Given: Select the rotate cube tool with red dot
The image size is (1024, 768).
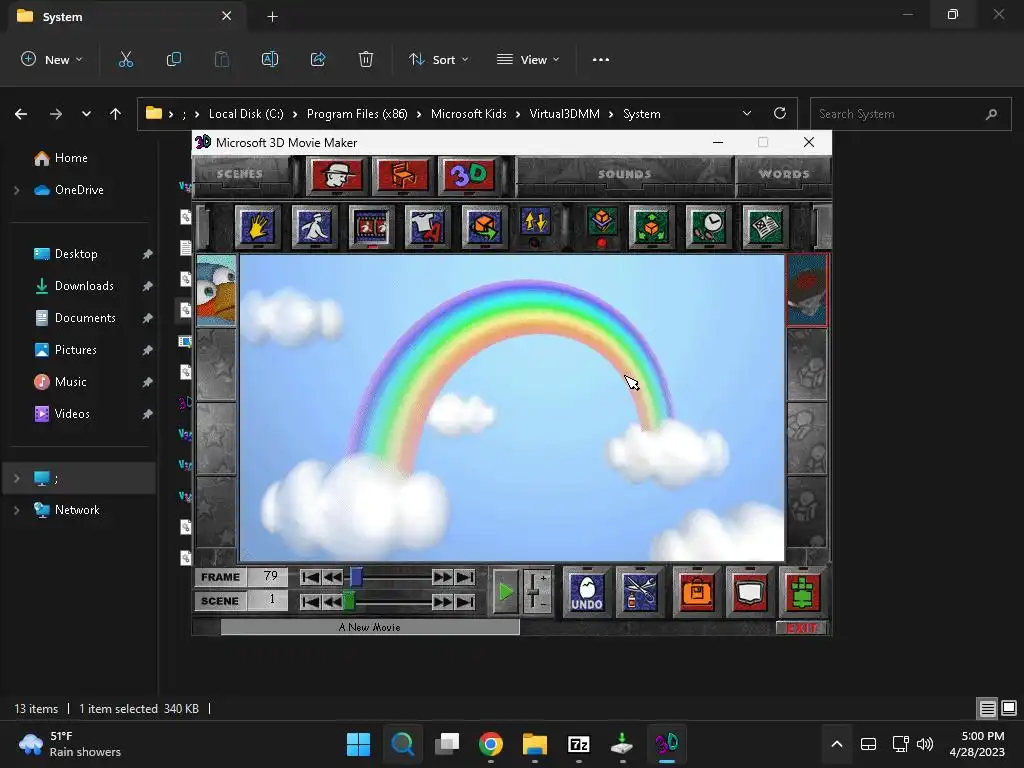Looking at the screenshot, I should point(602,225).
